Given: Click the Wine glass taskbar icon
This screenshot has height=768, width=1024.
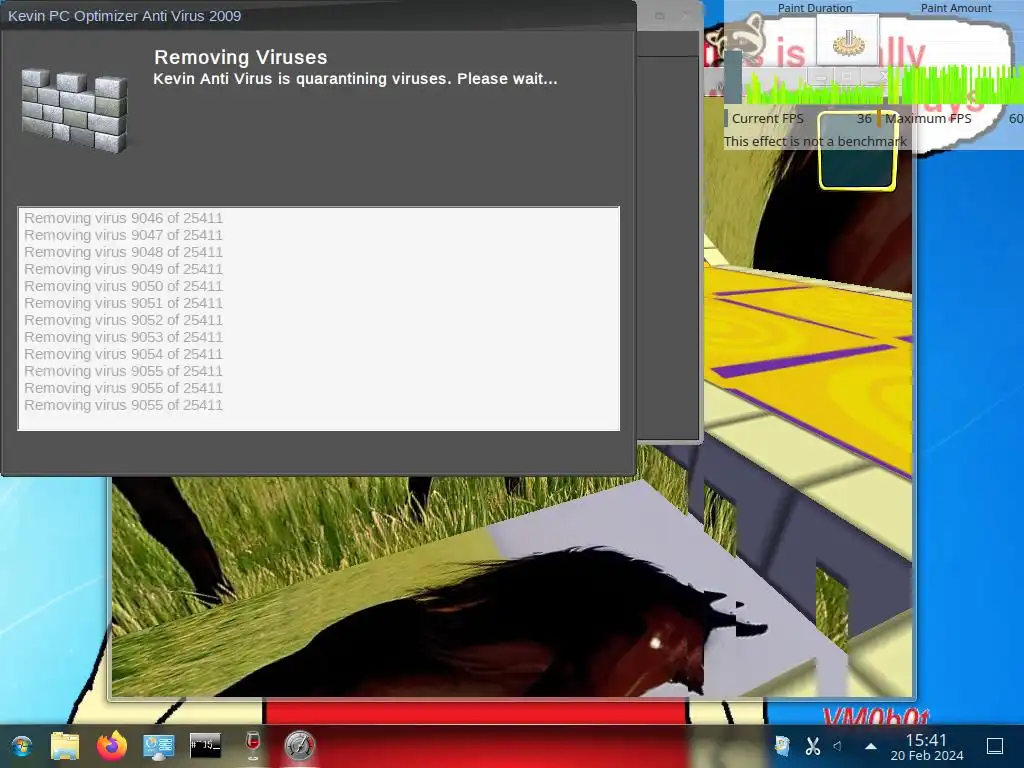Looking at the screenshot, I should tap(253, 746).
